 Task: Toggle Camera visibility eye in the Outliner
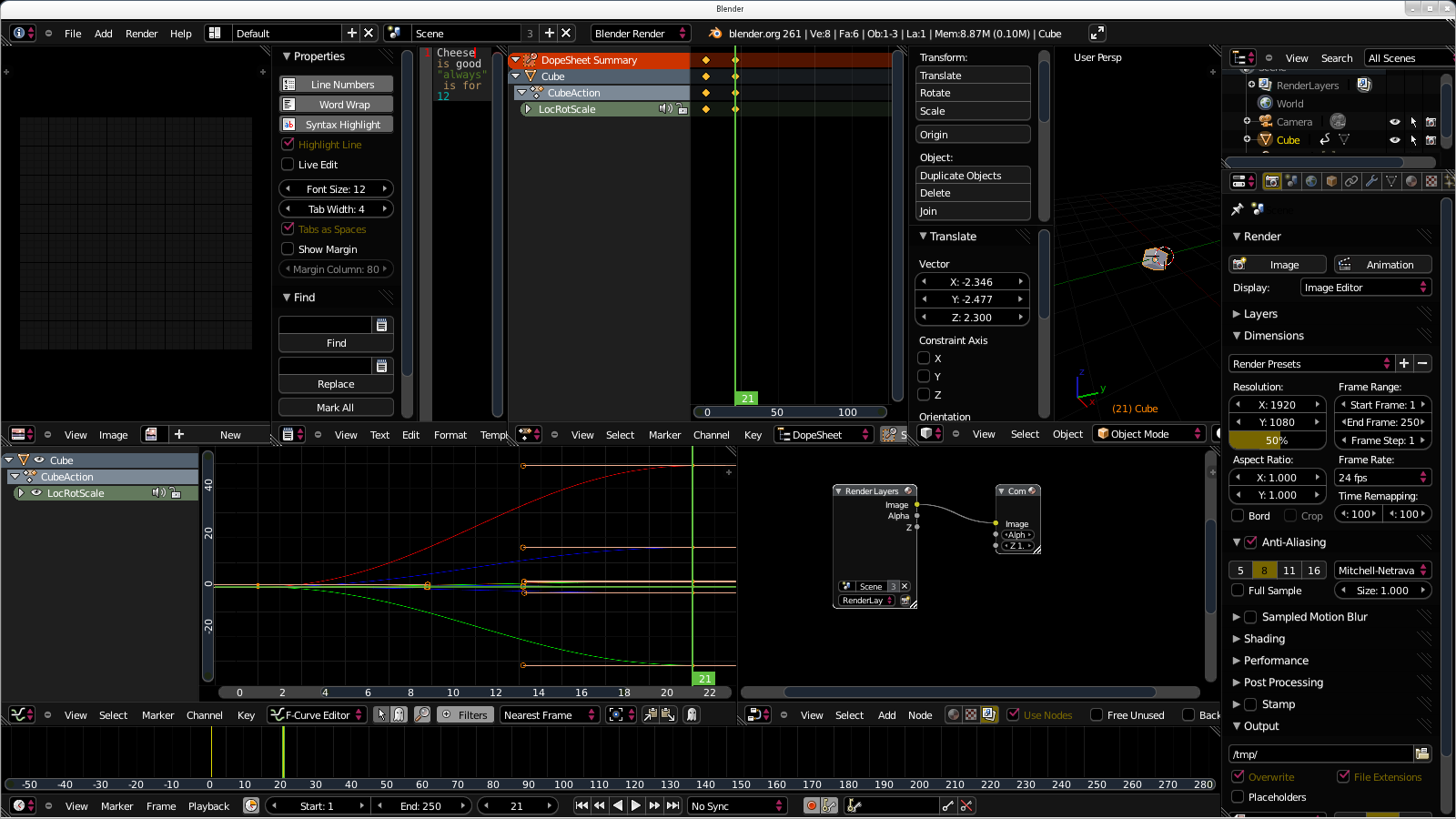(x=1395, y=122)
